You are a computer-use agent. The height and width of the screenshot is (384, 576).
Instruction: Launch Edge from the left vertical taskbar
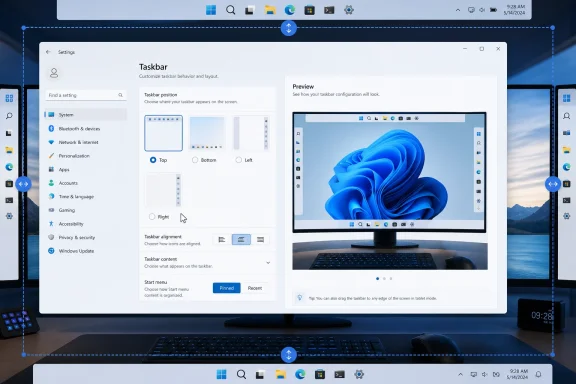click(9, 167)
